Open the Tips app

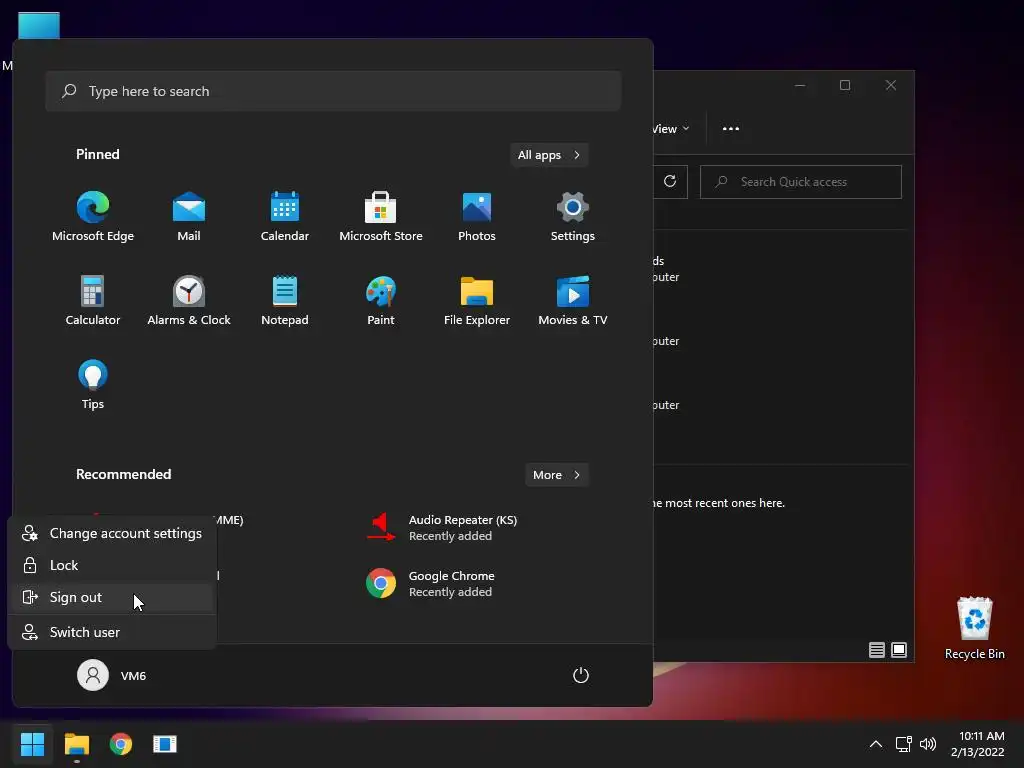tap(93, 385)
